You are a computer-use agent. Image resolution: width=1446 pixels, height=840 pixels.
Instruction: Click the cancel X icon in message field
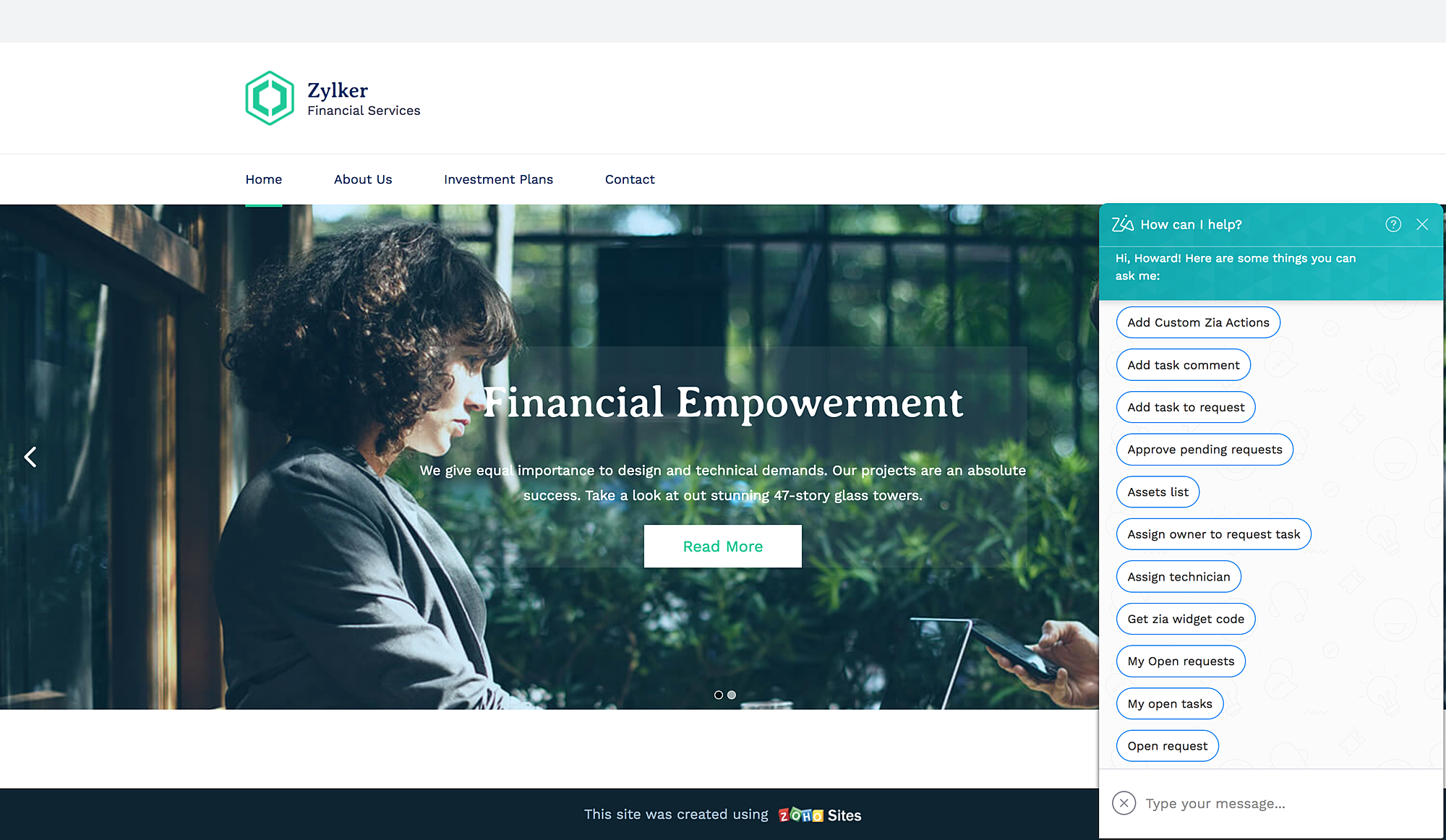[x=1123, y=803]
